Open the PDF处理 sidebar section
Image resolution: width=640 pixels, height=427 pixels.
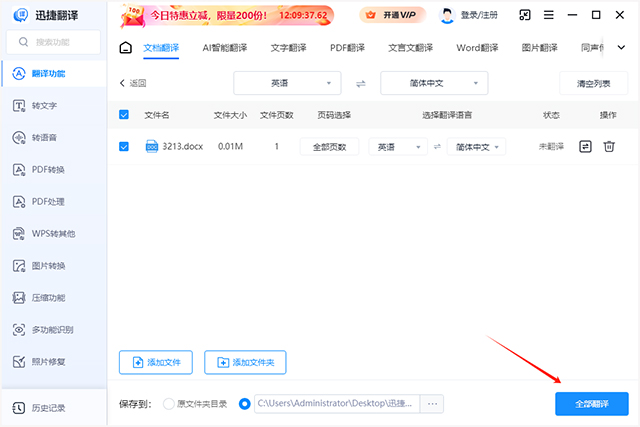tap(53, 202)
